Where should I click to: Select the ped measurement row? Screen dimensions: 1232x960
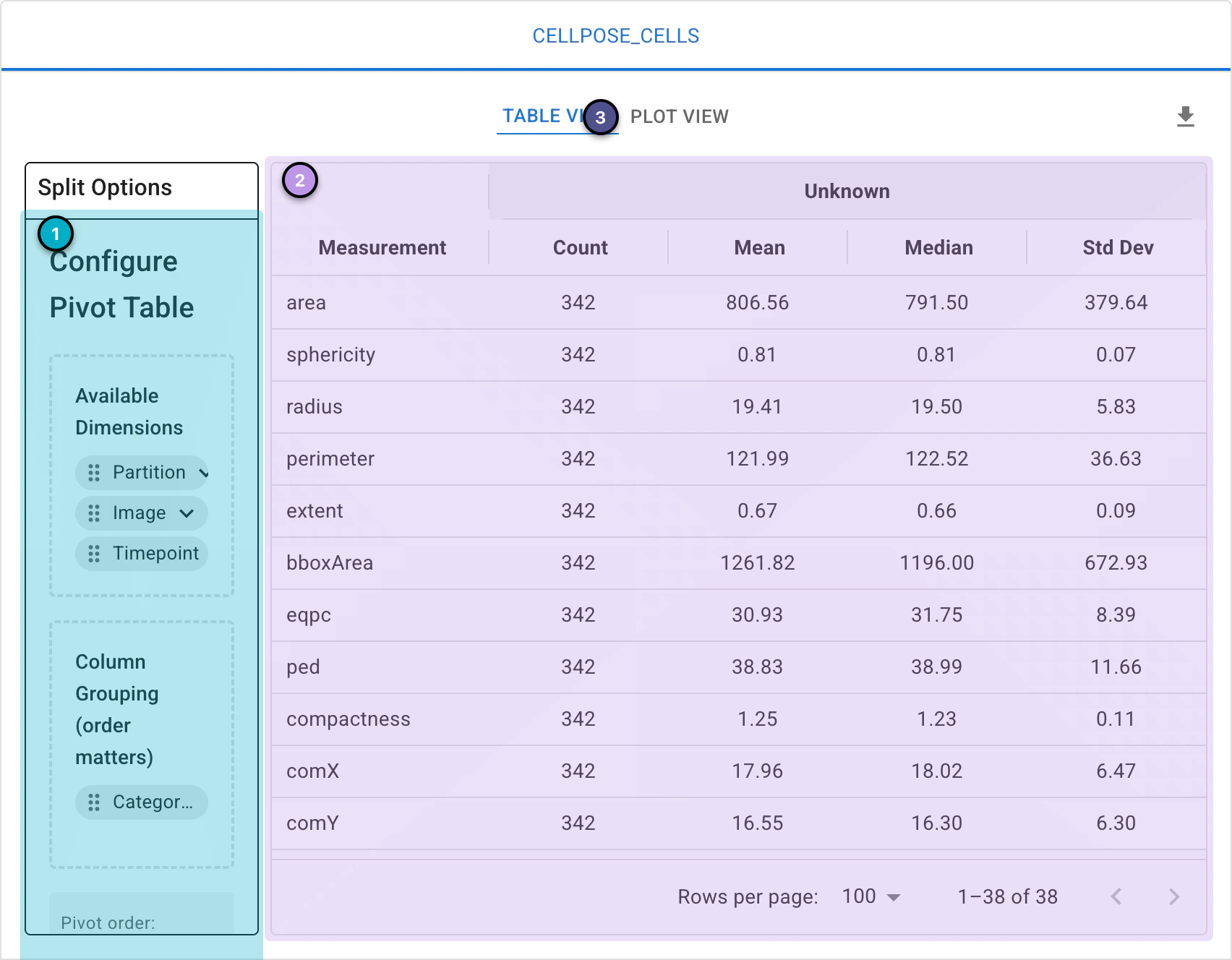tap(739, 667)
